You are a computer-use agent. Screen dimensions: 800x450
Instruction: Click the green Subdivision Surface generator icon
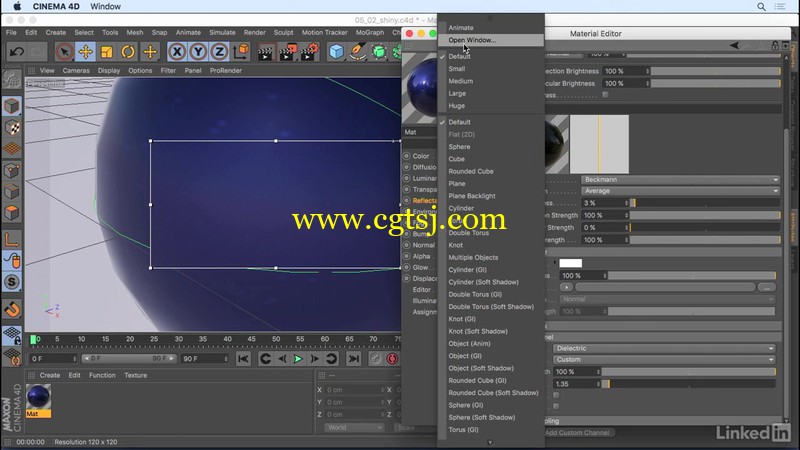379,52
